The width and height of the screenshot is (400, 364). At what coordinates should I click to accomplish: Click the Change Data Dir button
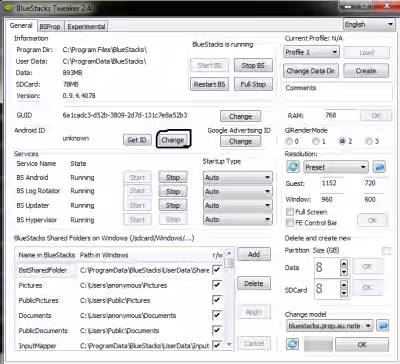point(311,71)
